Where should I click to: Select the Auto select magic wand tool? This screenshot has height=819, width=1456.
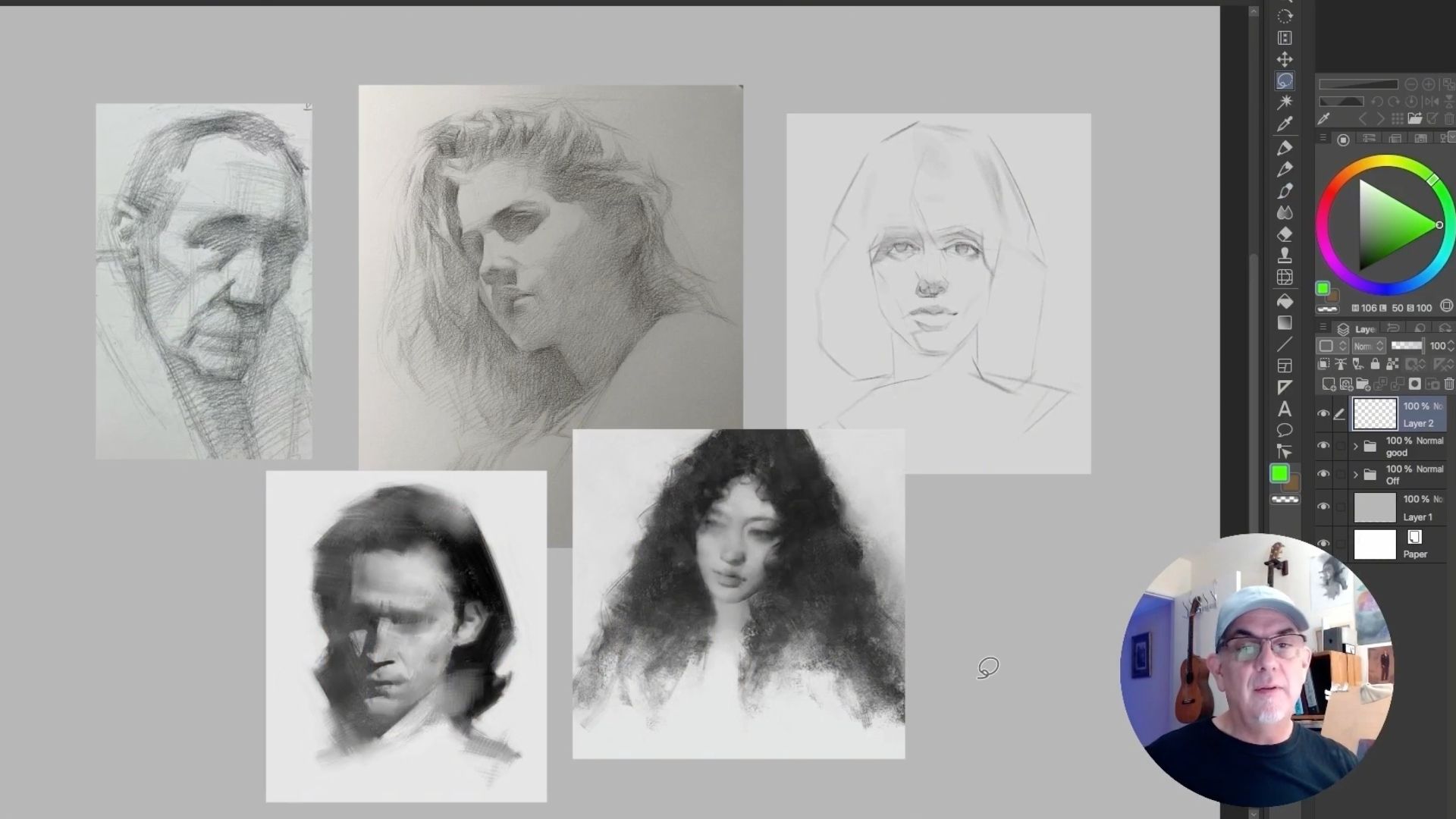click(x=1285, y=102)
